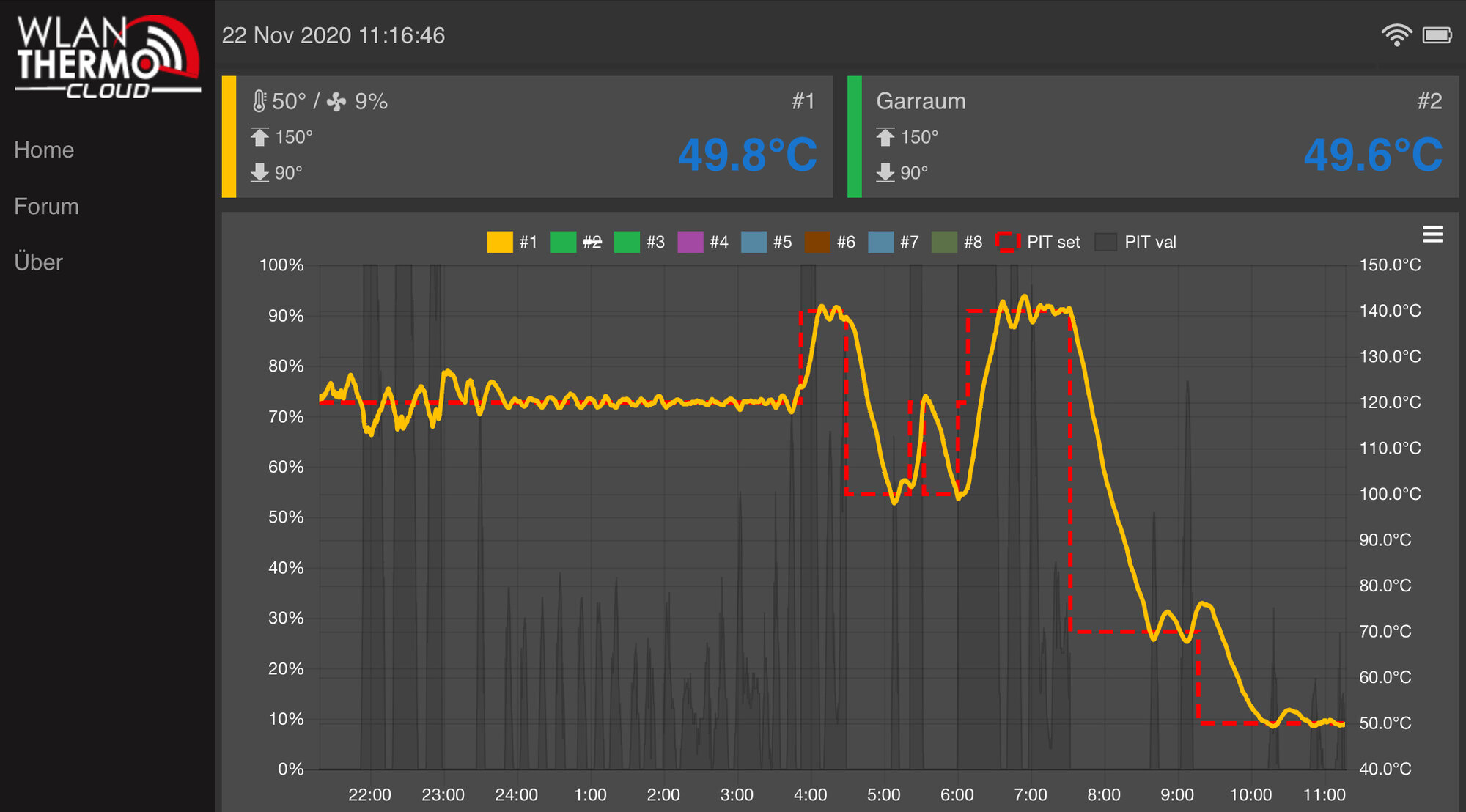Open the Forum menu item
This screenshot has height=812, width=1466.
[46, 207]
